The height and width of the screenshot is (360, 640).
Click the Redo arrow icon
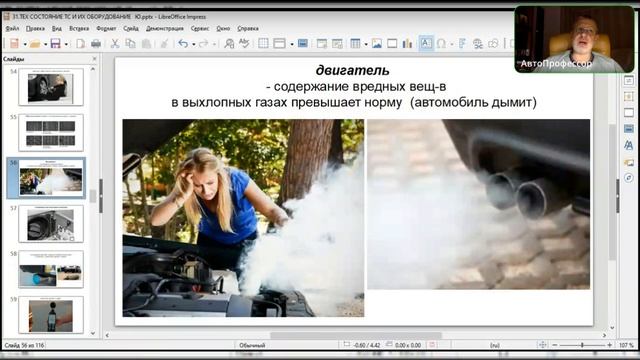[x=203, y=43]
